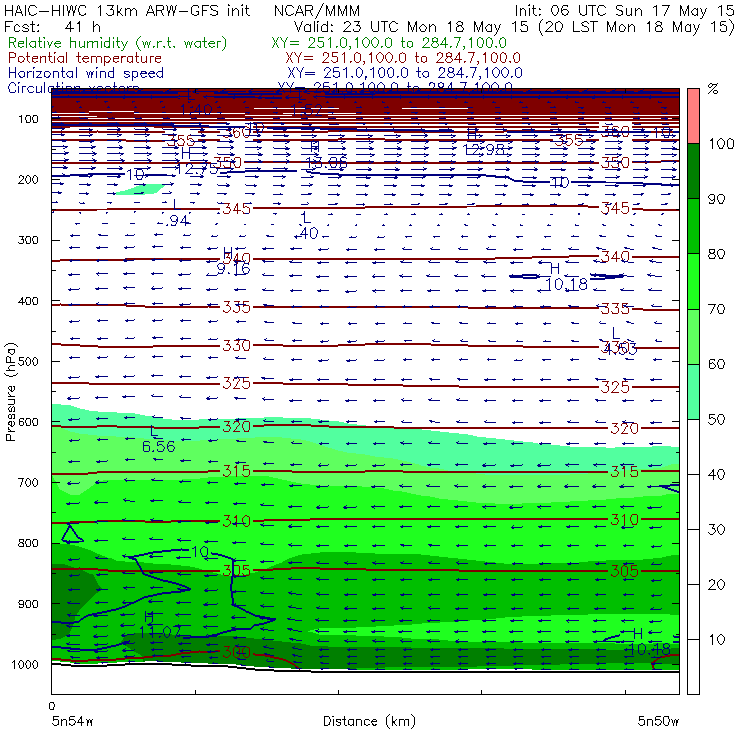This screenshot has width=740, height=740.
Task: Click the wind minimum value '.94'
Action: point(178,220)
